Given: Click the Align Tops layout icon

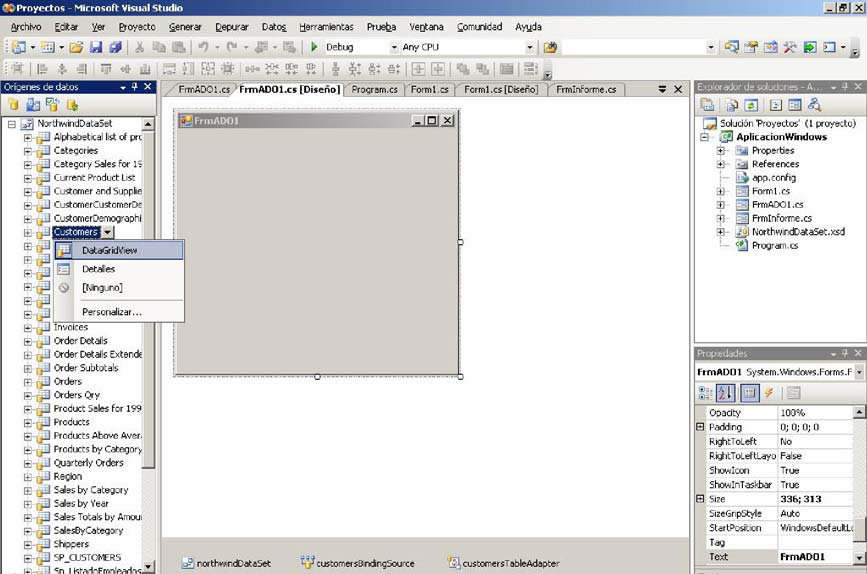Looking at the screenshot, I should click(106, 69).
